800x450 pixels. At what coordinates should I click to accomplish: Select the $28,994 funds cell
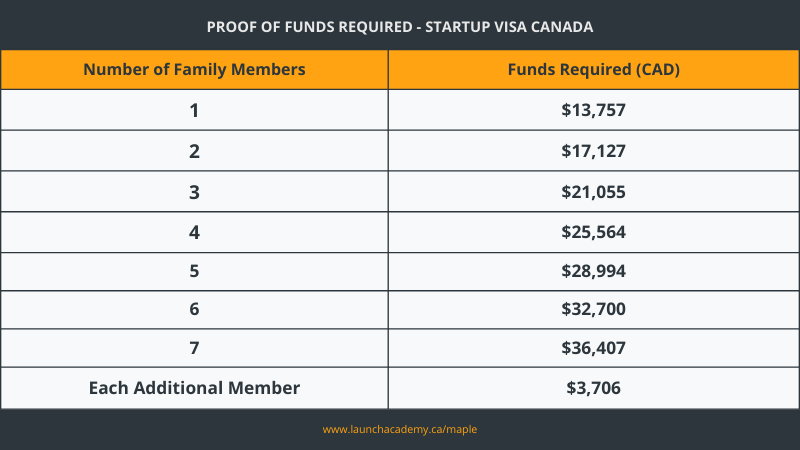[x=594, y=271]
